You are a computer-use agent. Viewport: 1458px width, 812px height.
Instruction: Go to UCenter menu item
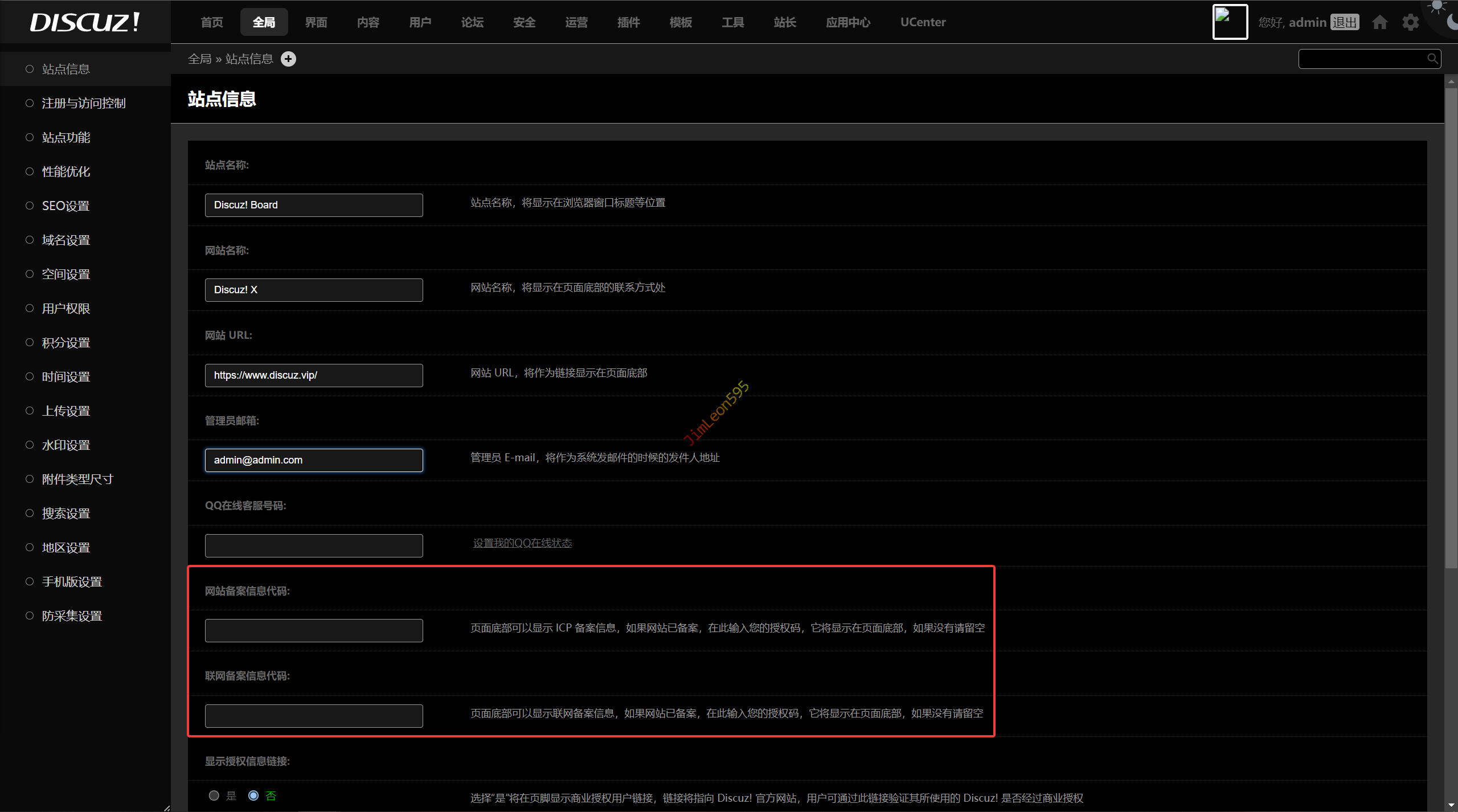pos(923,22)
